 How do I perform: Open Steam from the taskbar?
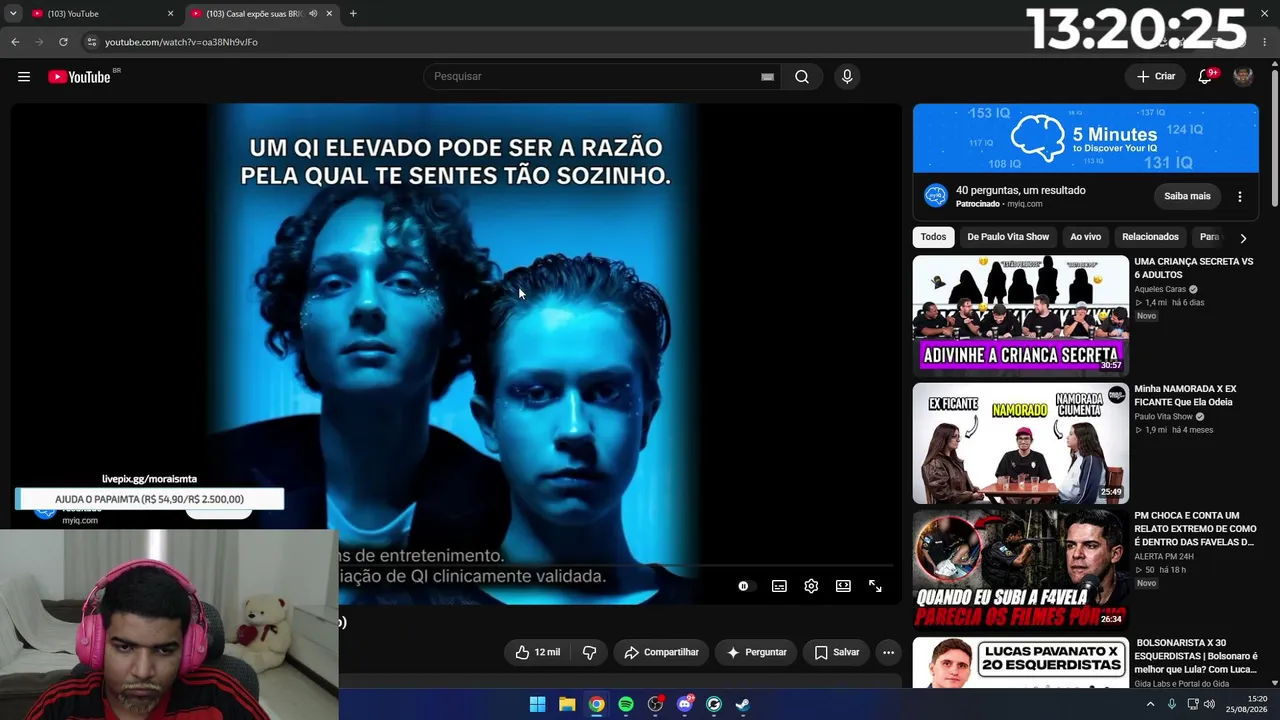click(x=743, y=704)
